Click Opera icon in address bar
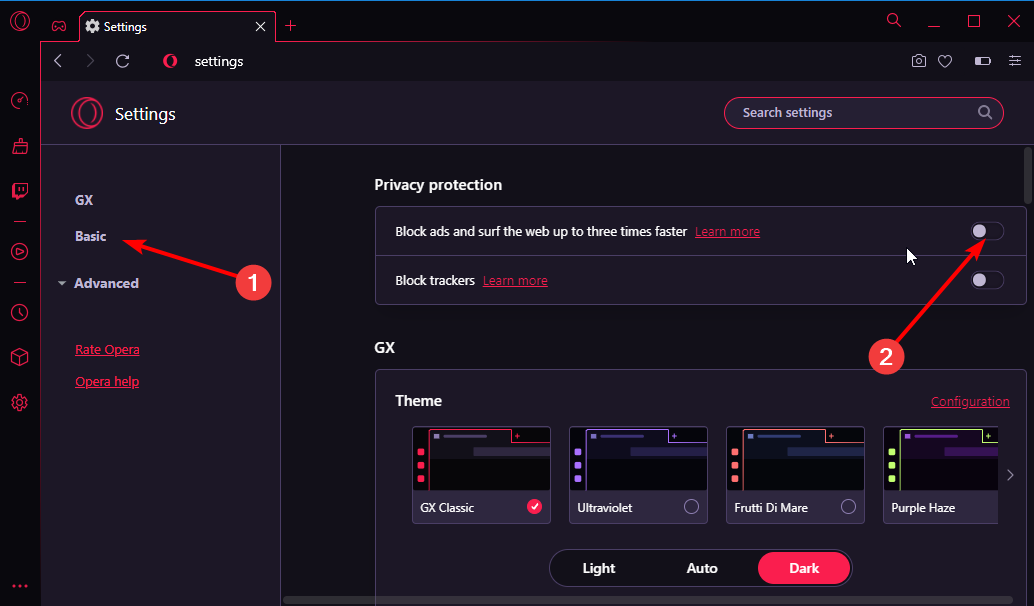Image resolution: width=1034 pixels, height=606 pixels. click(170, 61)
